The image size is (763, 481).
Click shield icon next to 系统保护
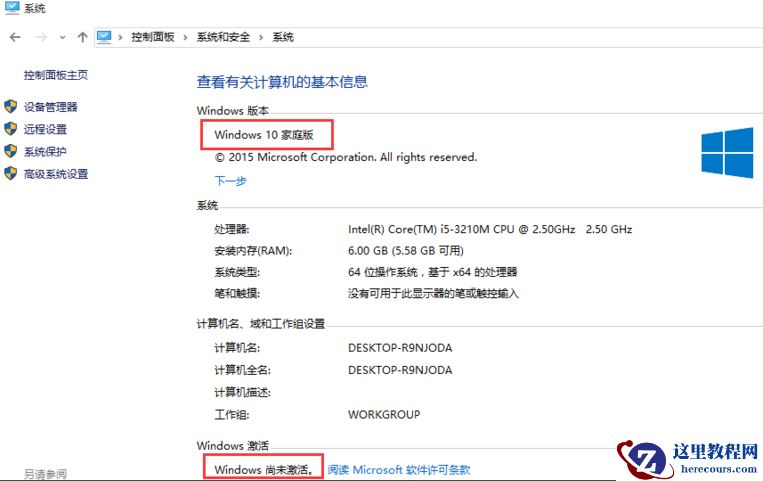pos(11,151)
